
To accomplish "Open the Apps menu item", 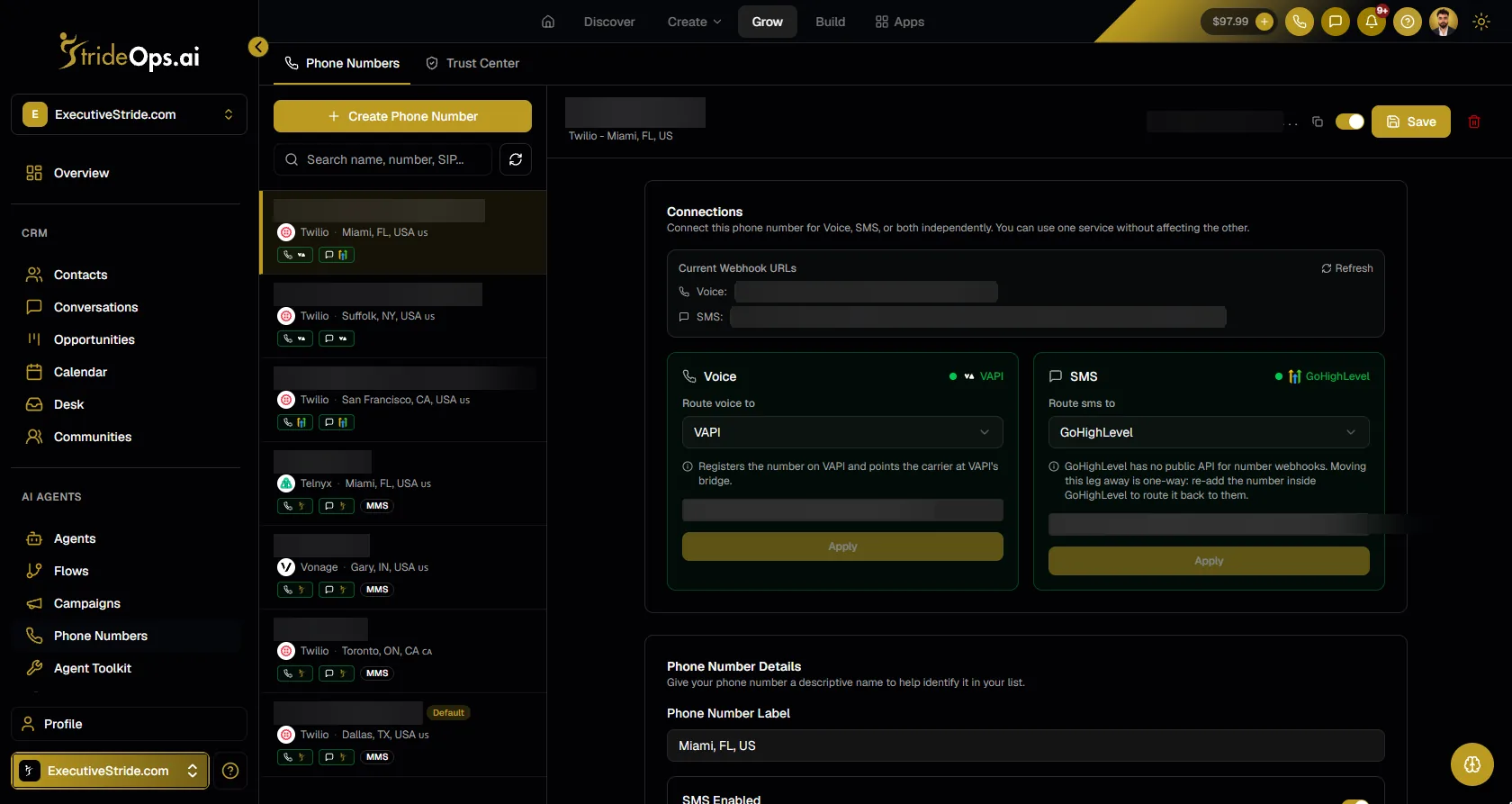I will click(899, 22).
